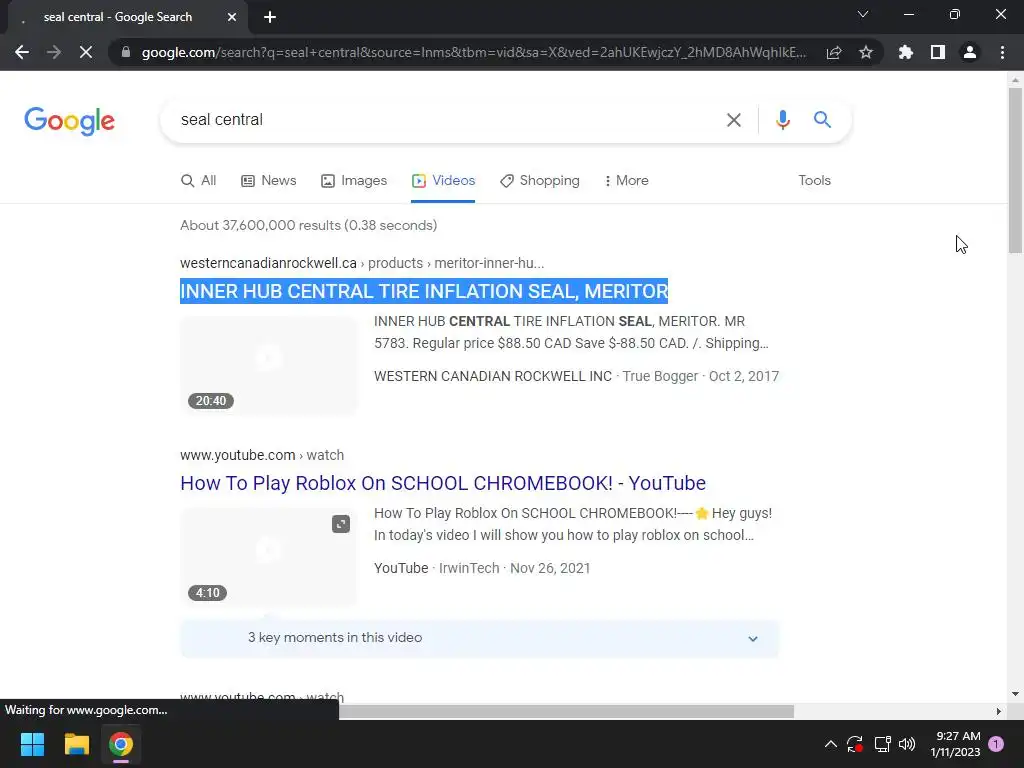The image size is (1024, 768).
Task: Open a new tab with the plus button
Action: pos(270,18)
